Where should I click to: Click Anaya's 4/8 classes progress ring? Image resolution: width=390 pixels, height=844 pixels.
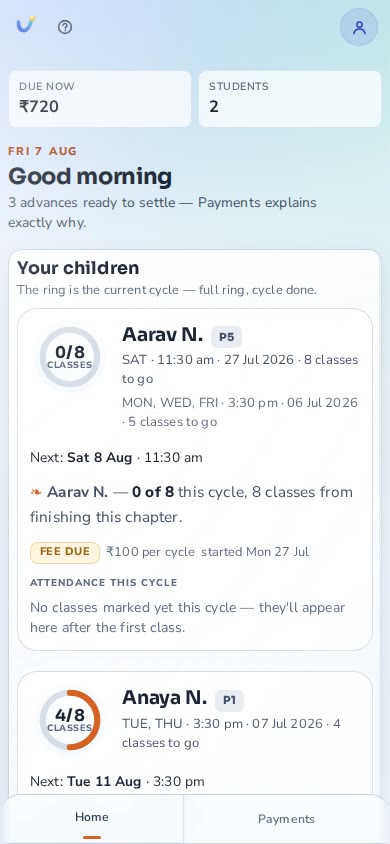(x=70, y=720)
